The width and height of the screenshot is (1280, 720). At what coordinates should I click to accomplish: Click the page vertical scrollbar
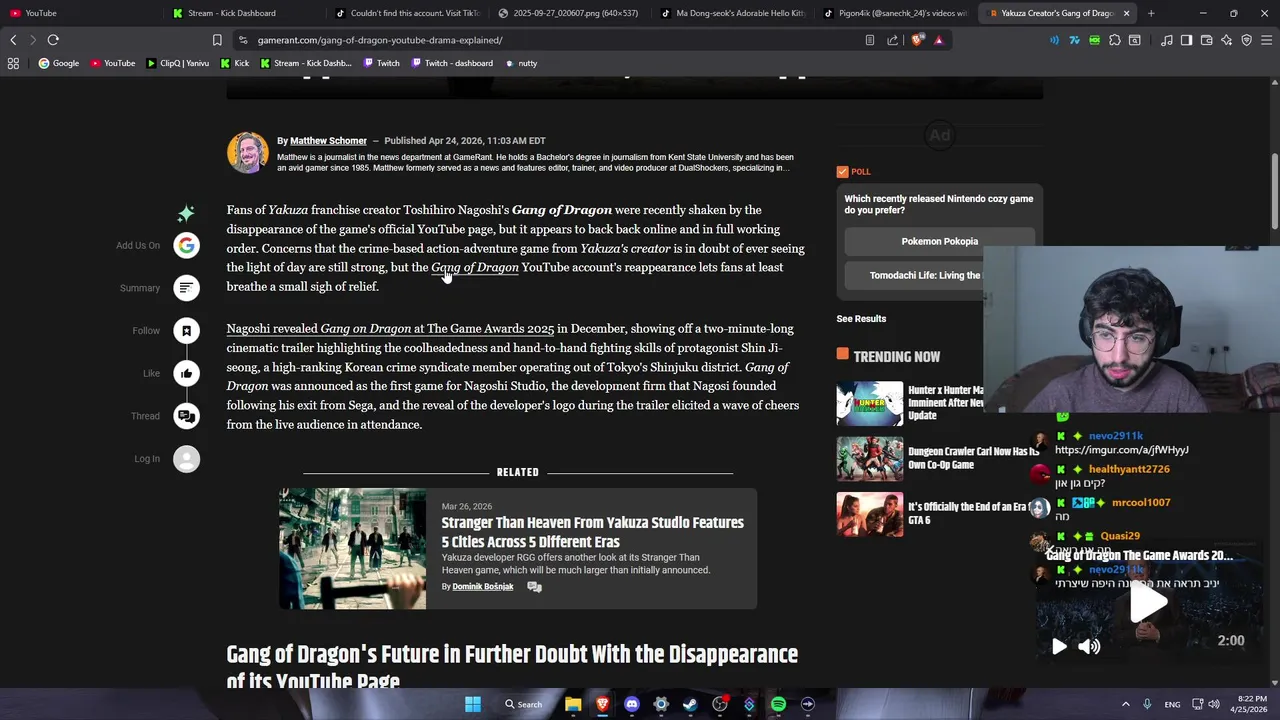tap(1275, 190)
